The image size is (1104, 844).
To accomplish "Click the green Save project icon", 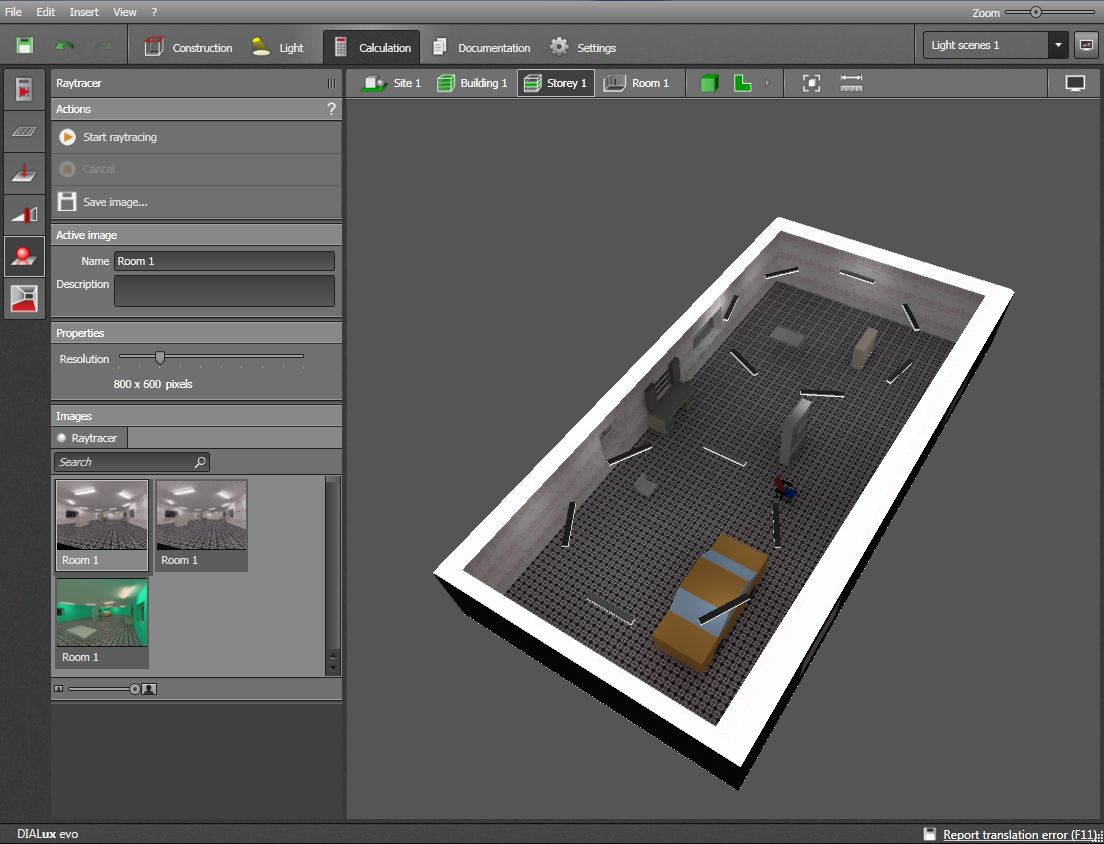I will [25, 46].
